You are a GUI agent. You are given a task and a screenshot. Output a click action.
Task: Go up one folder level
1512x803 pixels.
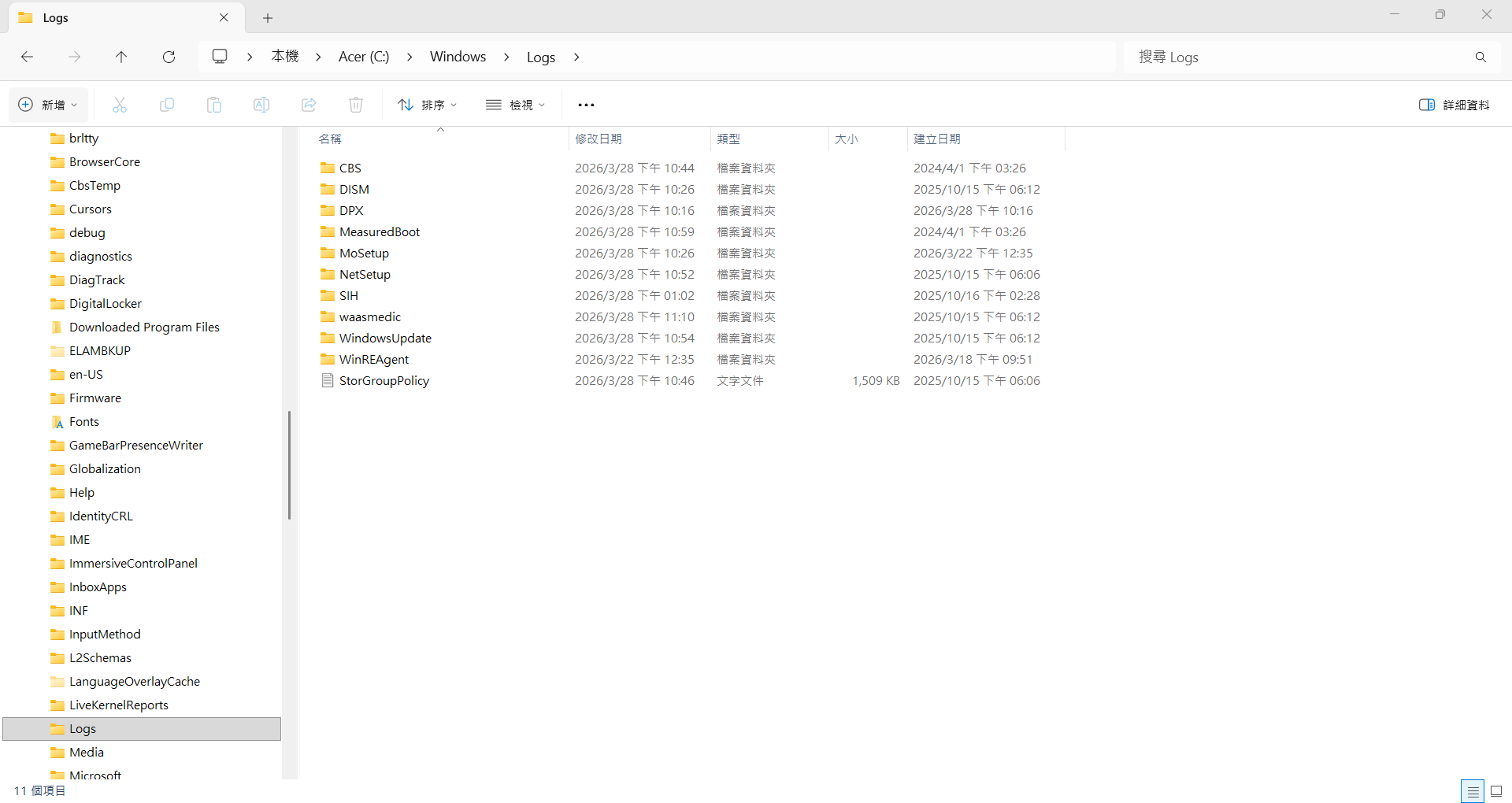[x=121, y=57]
